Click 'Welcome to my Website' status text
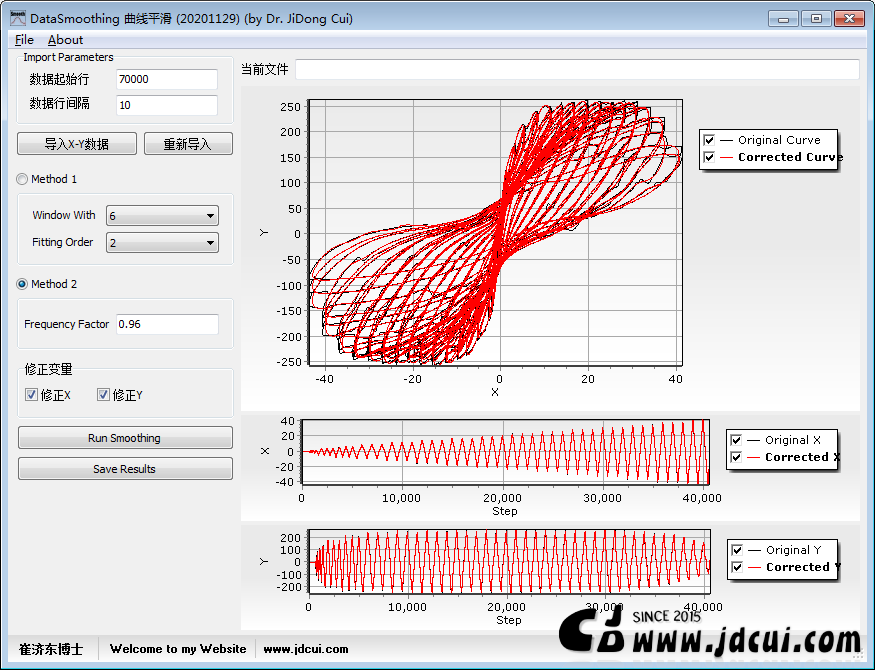This screenshot has width=875, height=670. pyautogui.click(x=178, y=649)
